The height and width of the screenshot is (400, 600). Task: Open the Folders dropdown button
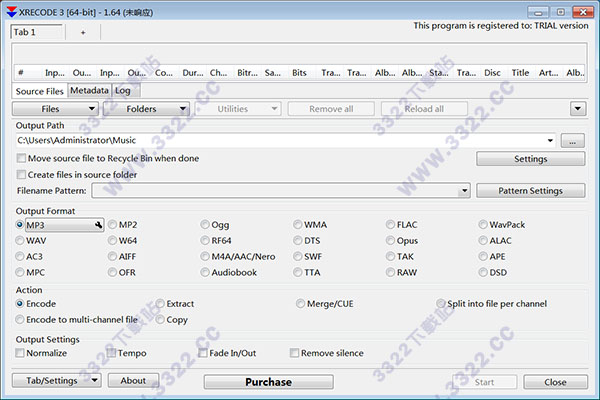click(147, 109)
